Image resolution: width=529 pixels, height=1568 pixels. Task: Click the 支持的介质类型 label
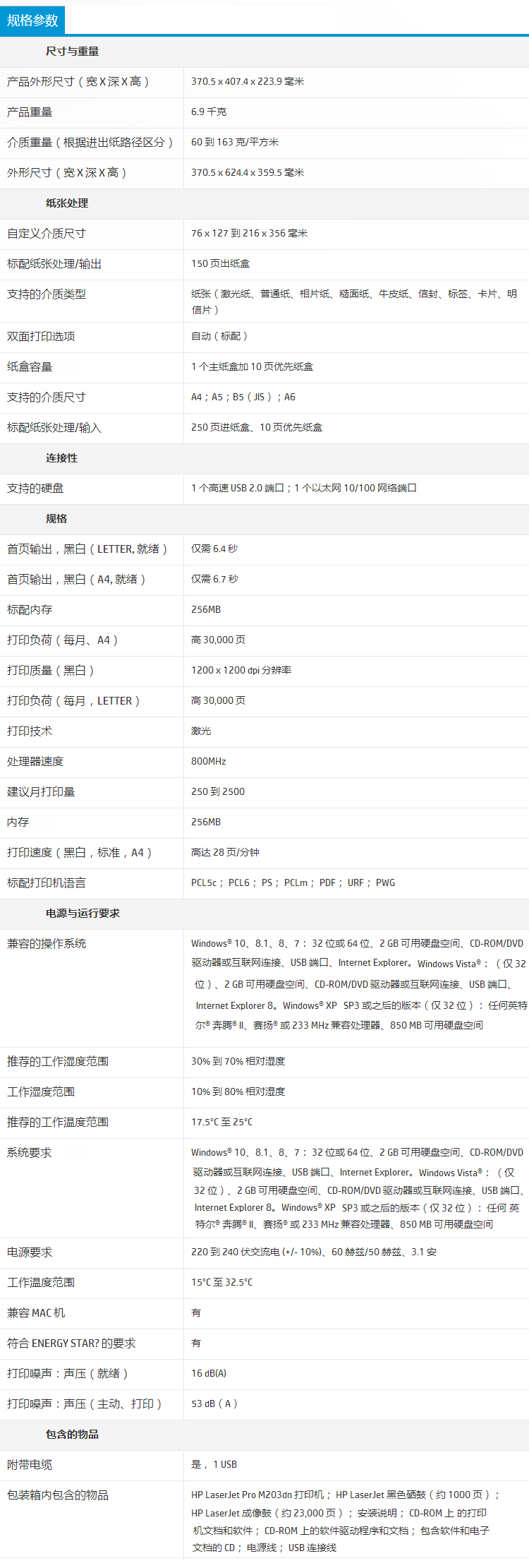(x=47, y=294)
